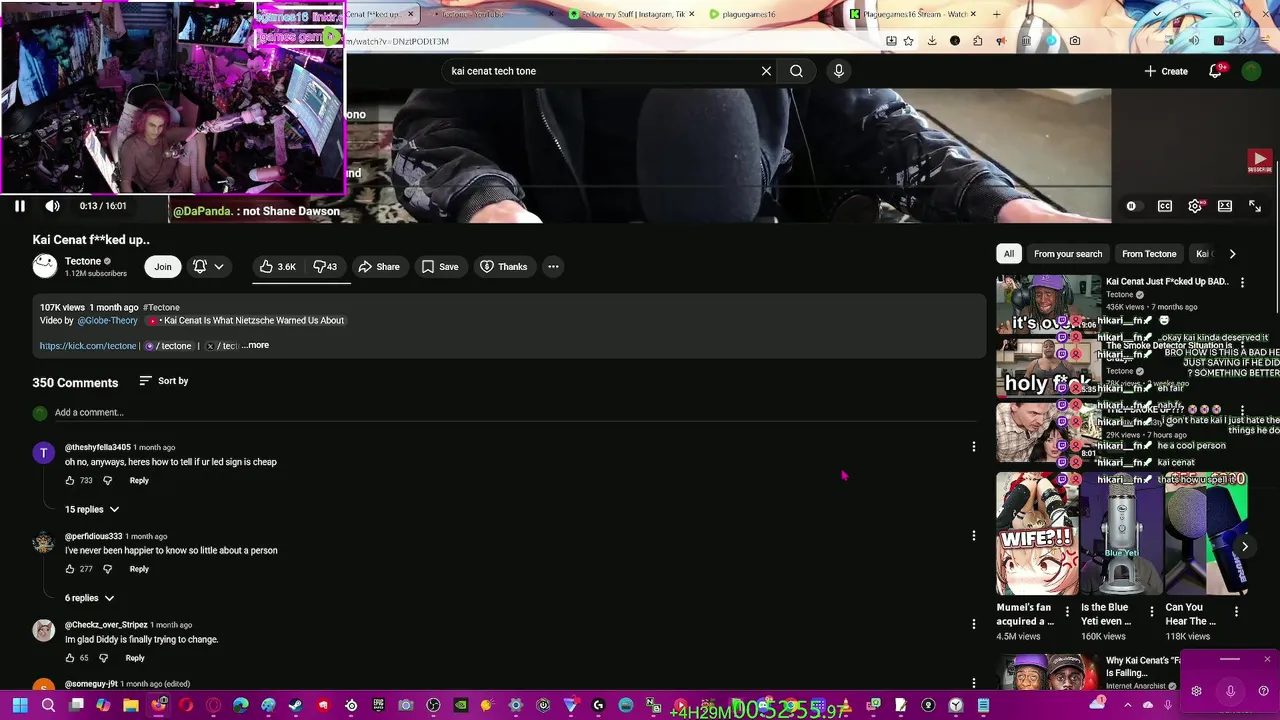Like the comment by @perfidious333
The height and width of the screenshot is (720, 1280).
(x=70, y=569)
